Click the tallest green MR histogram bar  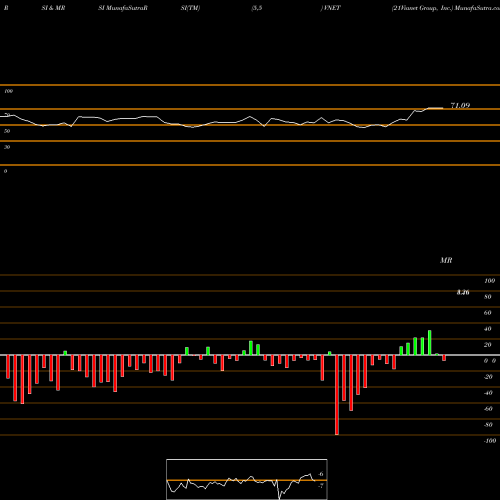429,343
